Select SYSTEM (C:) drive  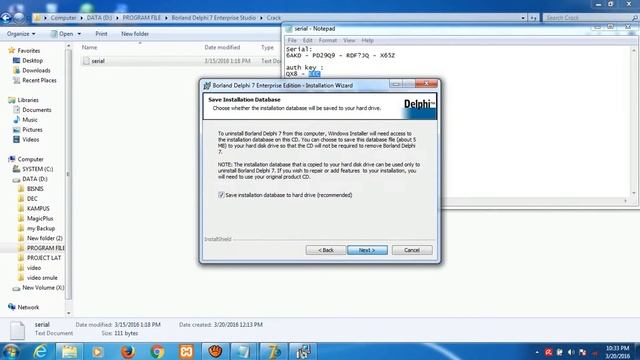[37, 169]
